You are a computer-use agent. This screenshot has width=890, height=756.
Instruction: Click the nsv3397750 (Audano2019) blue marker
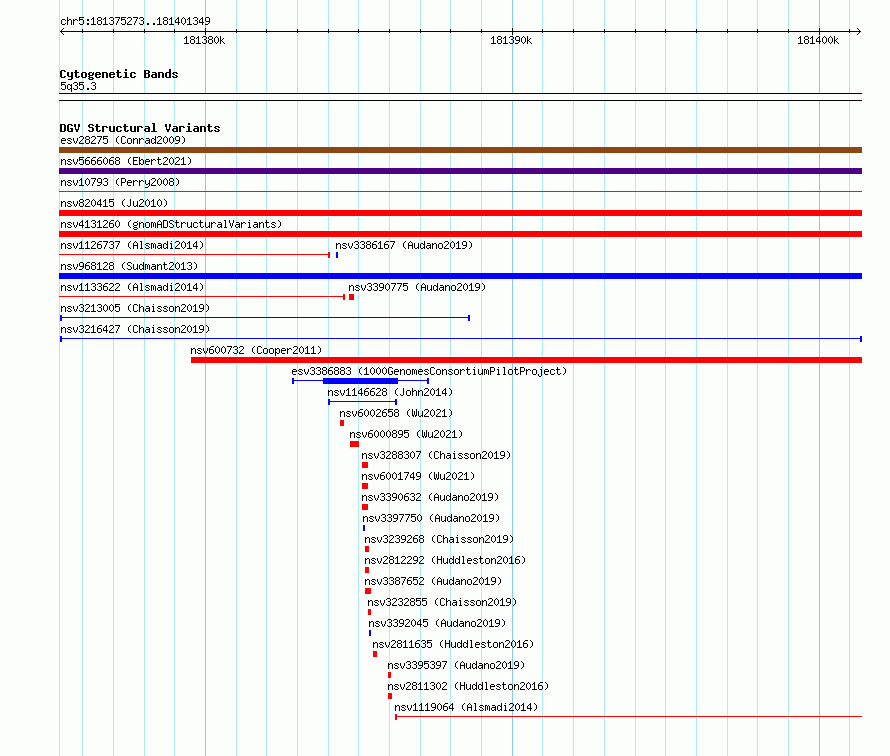(x=364, y=528)
